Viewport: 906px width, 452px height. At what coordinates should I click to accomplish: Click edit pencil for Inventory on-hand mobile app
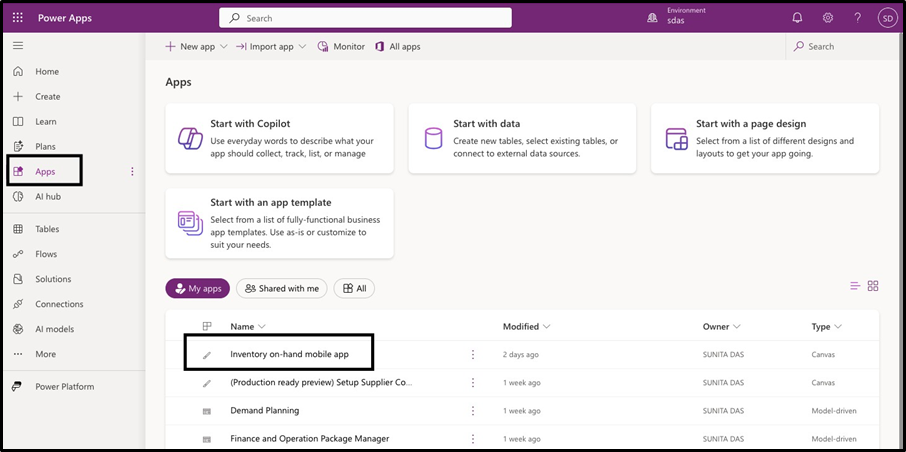(x=207, y=355)
